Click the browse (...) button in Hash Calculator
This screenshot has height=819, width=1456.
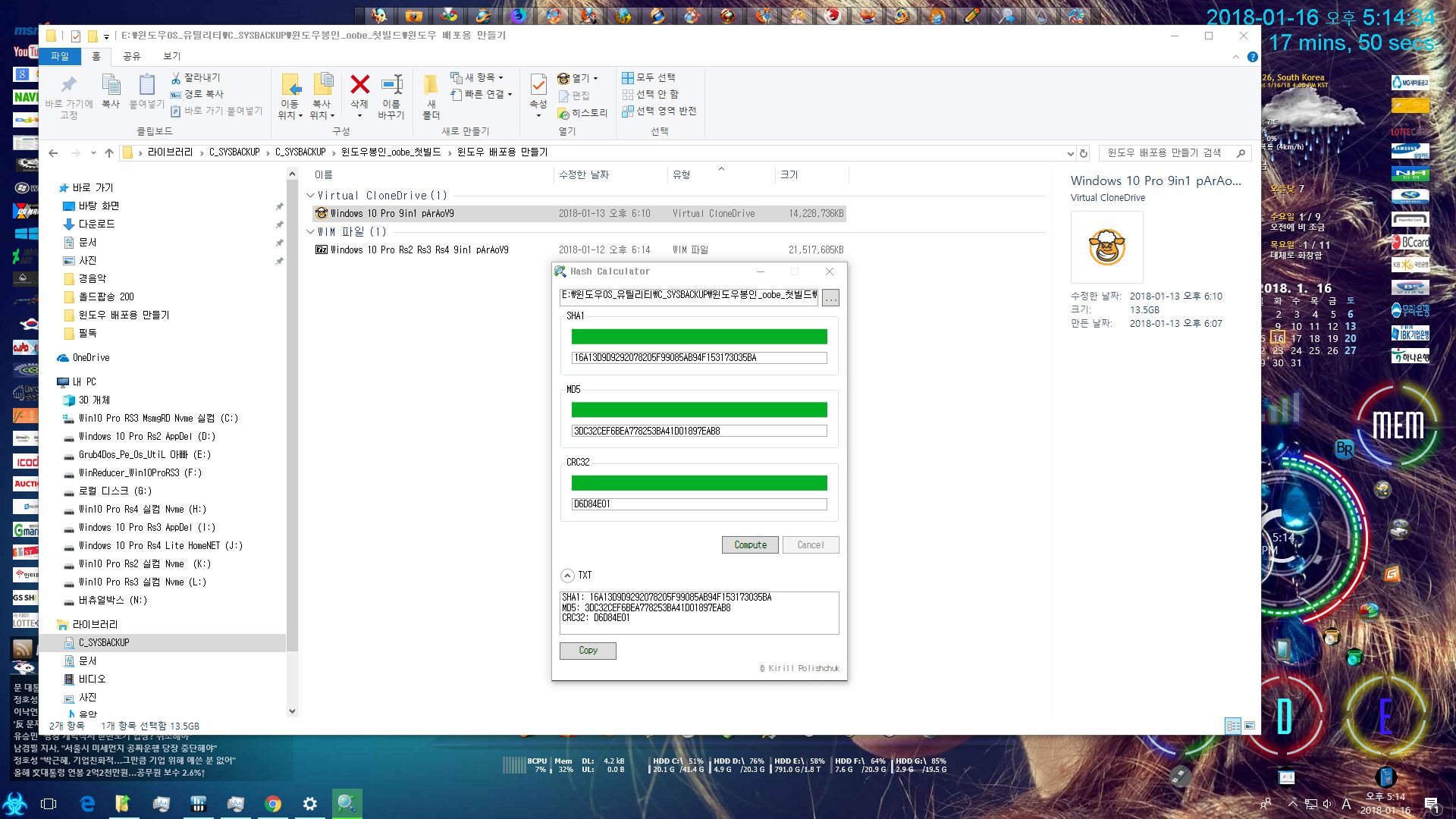(830, 298)
